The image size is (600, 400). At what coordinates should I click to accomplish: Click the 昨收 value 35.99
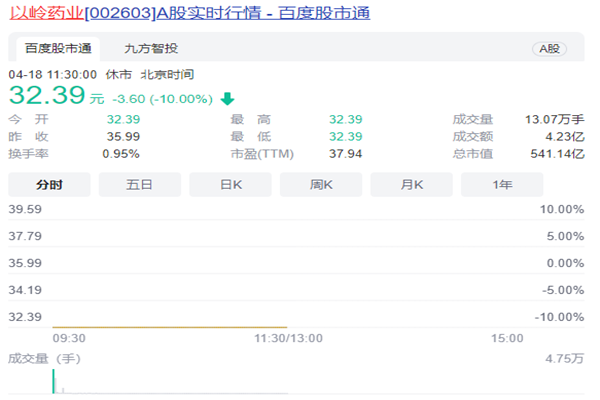coord(123,137)
